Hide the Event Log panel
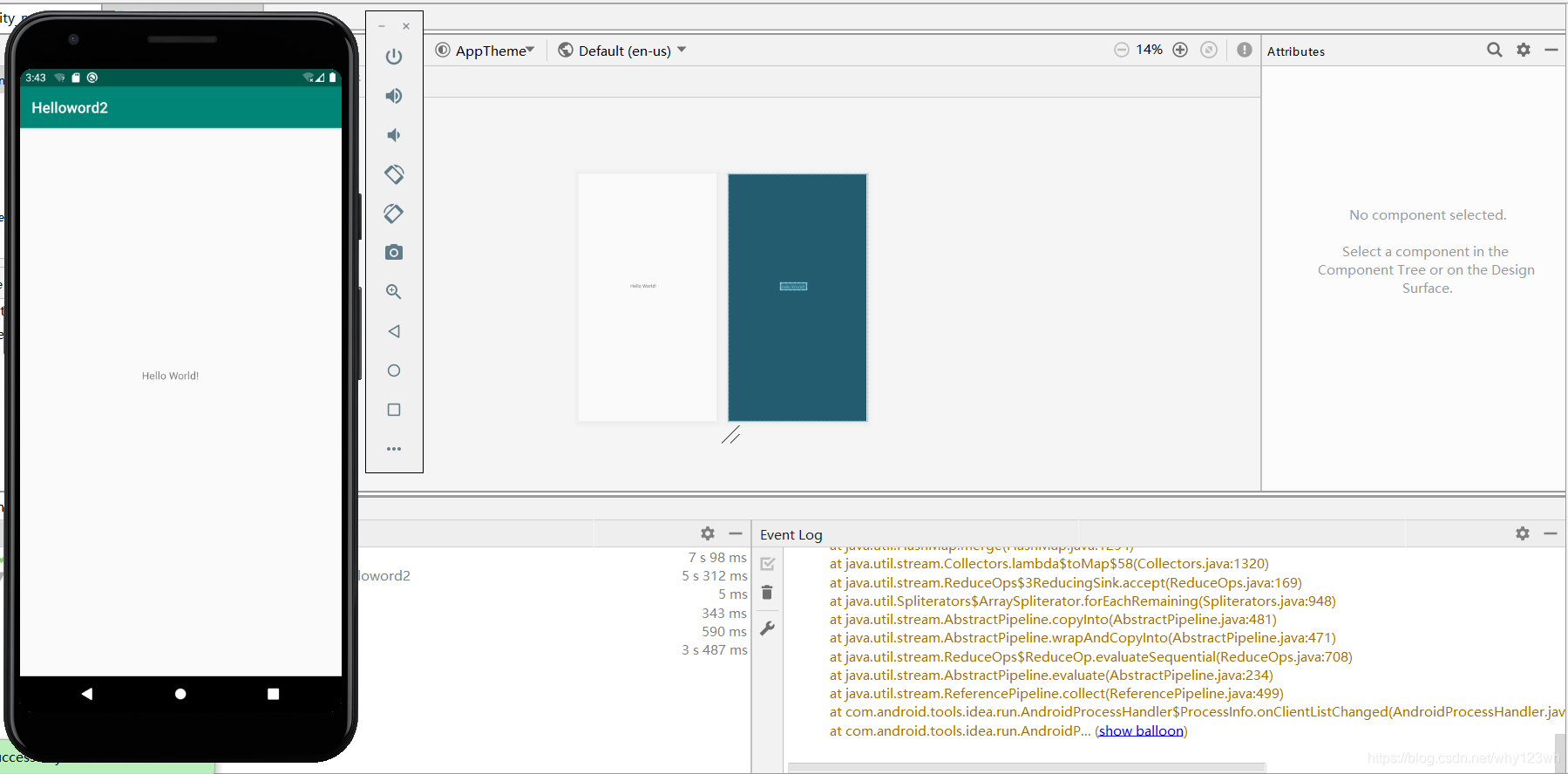The height and width of the screenshot is (774, 1568). pos(1551,533)
